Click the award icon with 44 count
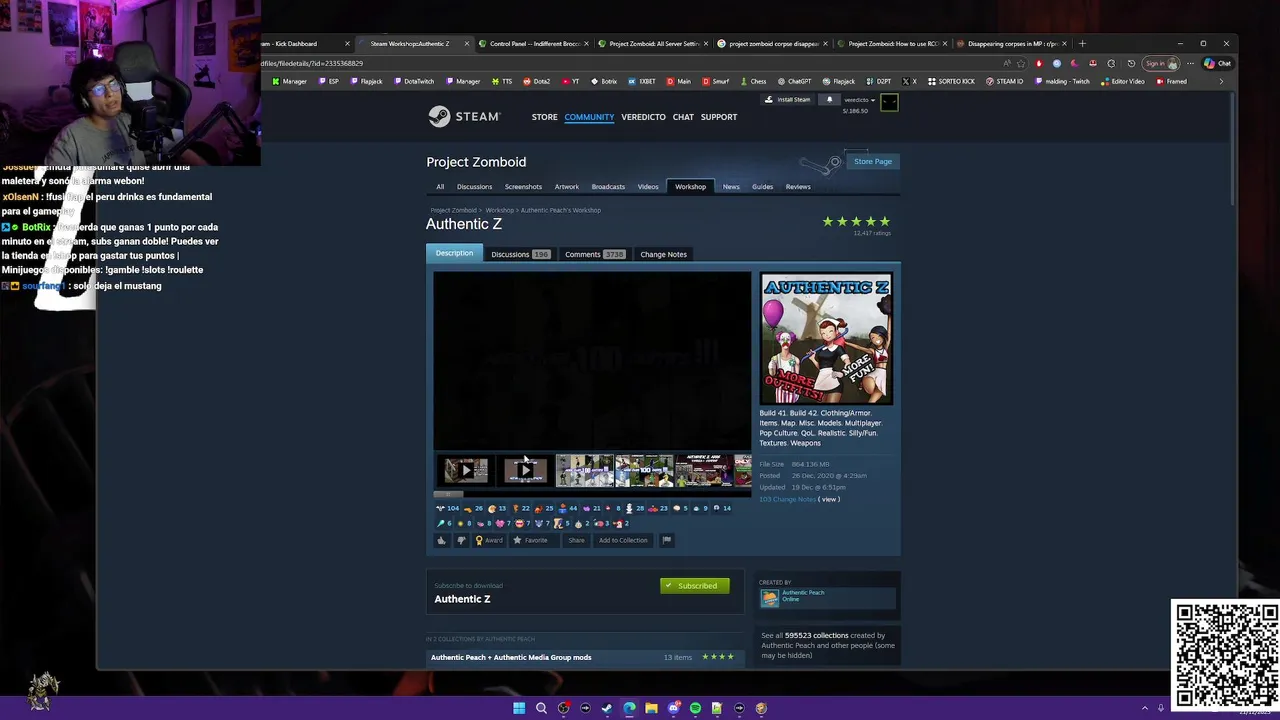Image resolution: width=1280 pixels, height=720 pixels. tap(567, 508)
